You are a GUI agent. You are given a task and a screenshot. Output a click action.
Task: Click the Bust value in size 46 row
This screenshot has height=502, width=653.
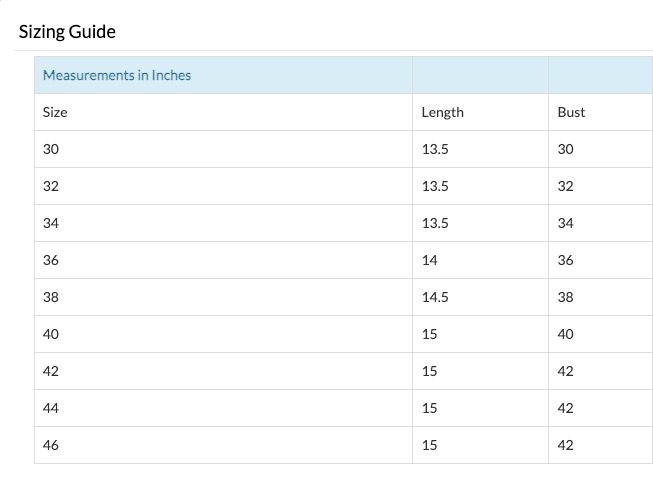pos(565,445)
